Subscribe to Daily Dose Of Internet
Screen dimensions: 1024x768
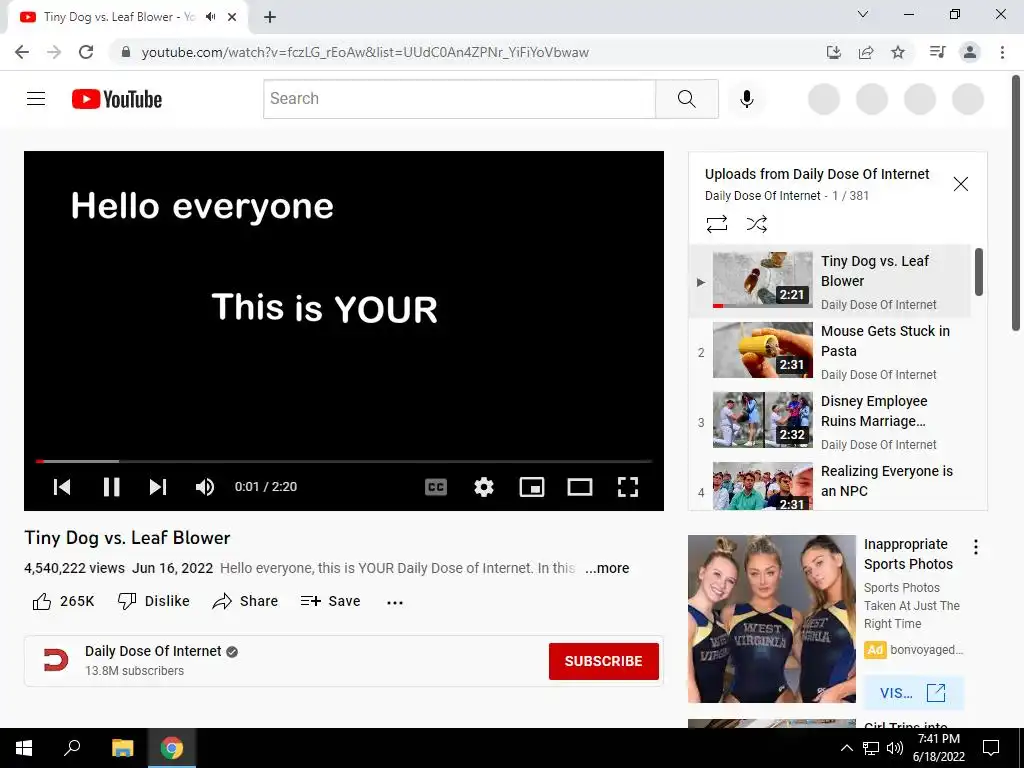(x=603, y=661)
